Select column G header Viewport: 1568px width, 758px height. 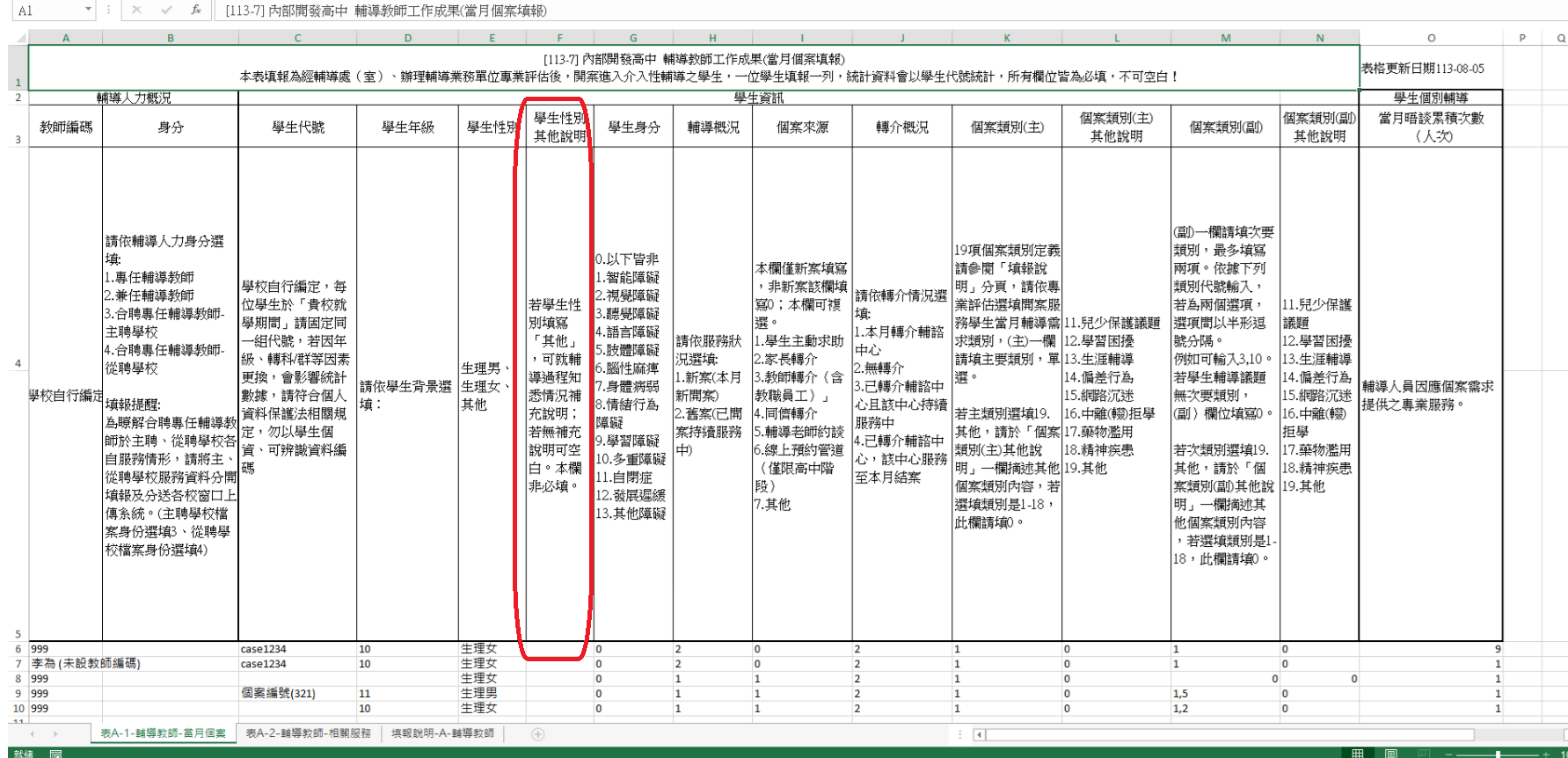click(633, 38)
